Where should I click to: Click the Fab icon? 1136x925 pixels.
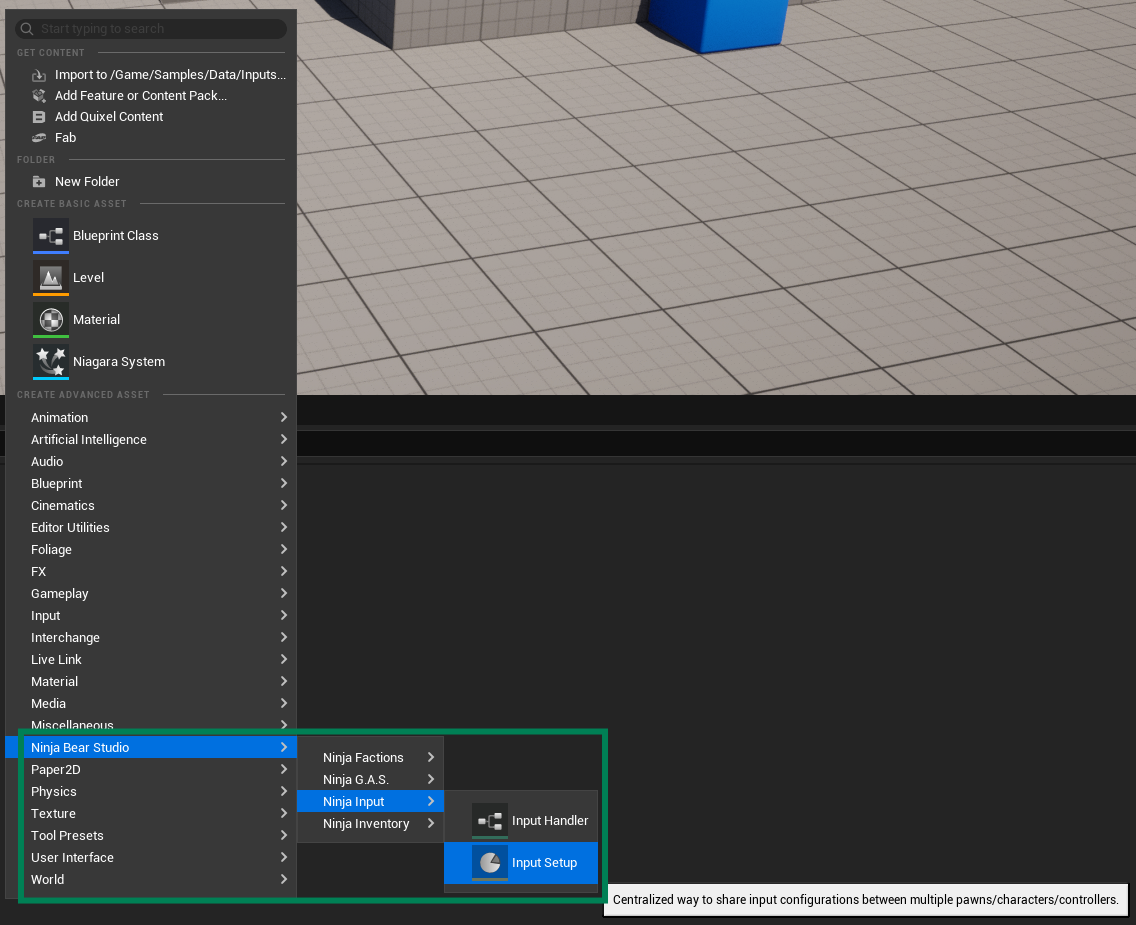click(39, 138)
